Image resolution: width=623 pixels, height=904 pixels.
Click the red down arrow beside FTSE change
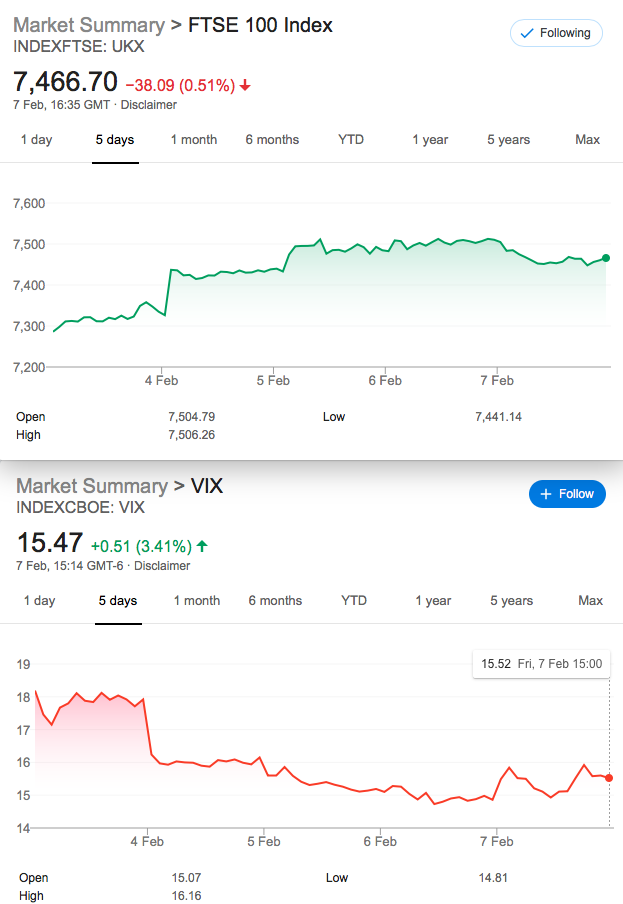pos(245,86)
